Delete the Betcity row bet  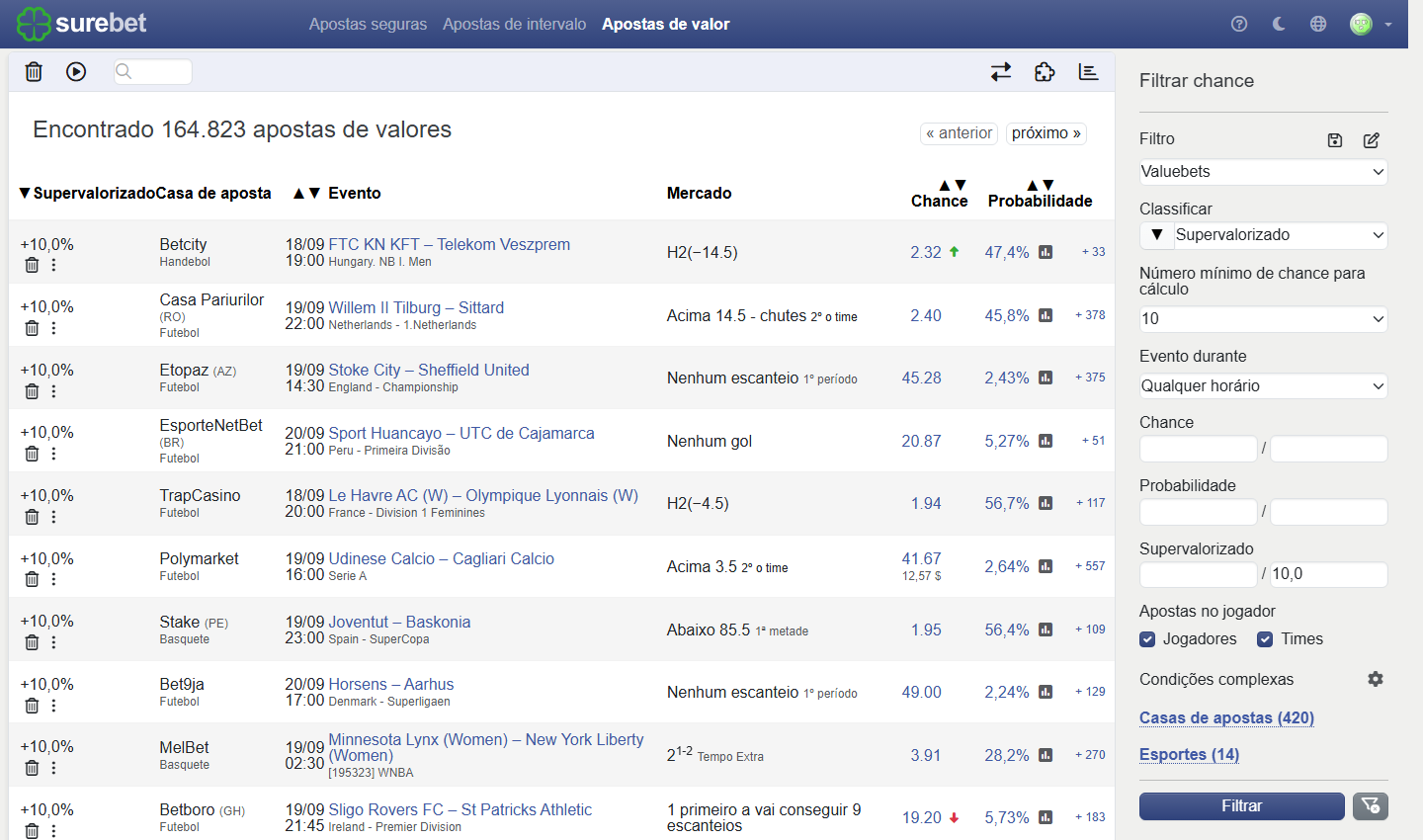[x=32, y=265]
